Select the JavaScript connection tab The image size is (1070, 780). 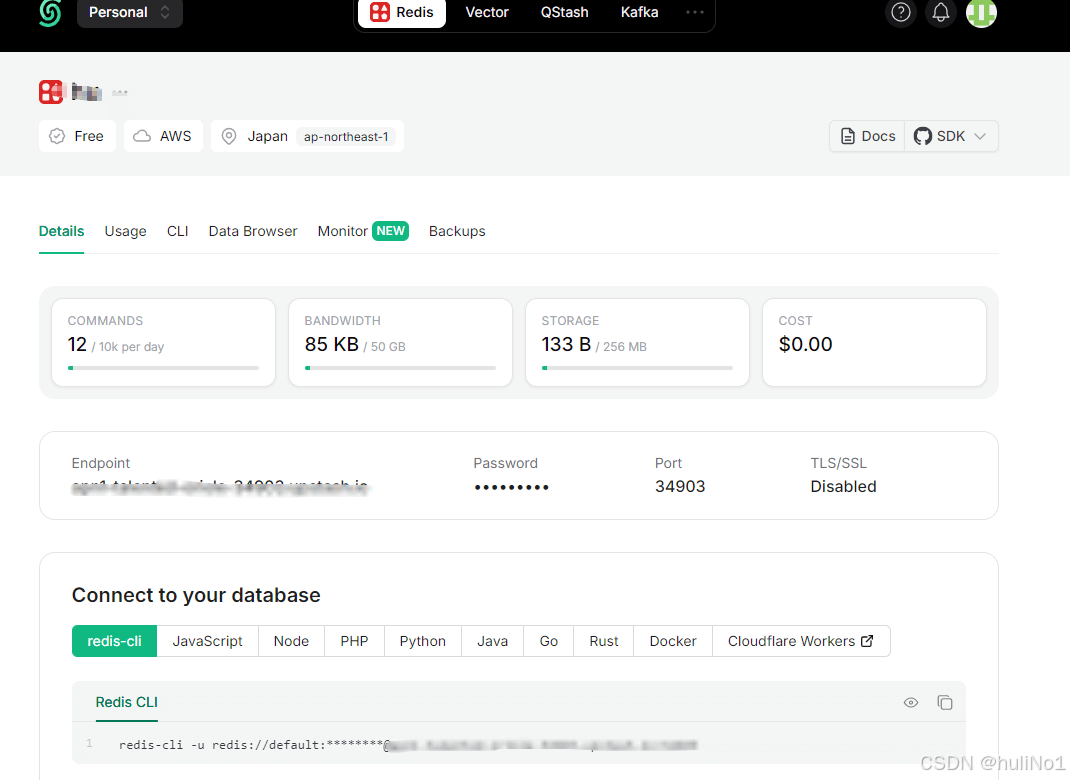tap(207, 641)
